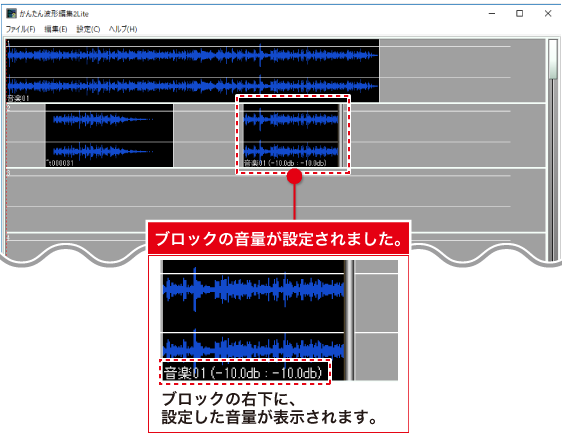Open the 編集(E) menu

[56, 29]
